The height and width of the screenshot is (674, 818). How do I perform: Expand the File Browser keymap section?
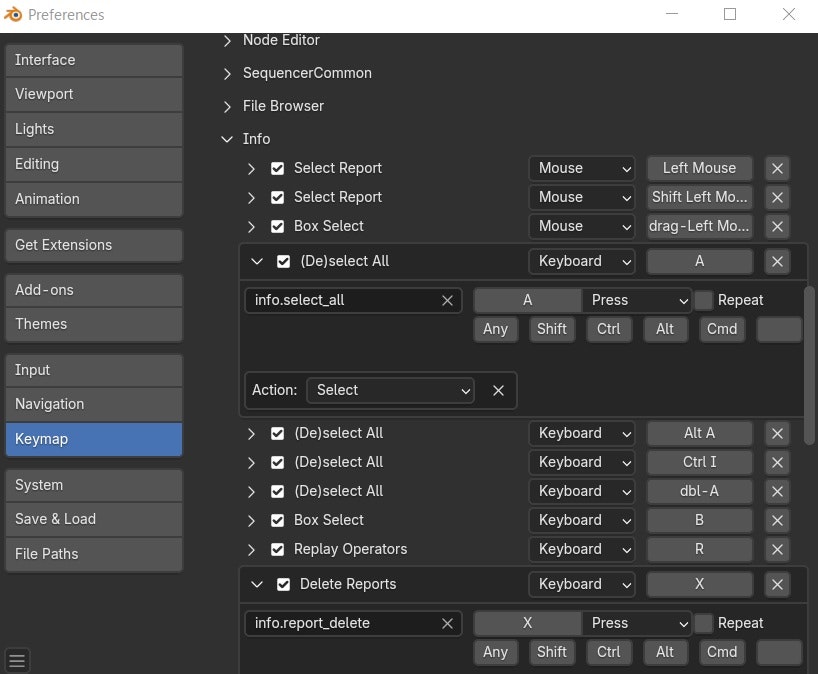(x=227, y=106)
